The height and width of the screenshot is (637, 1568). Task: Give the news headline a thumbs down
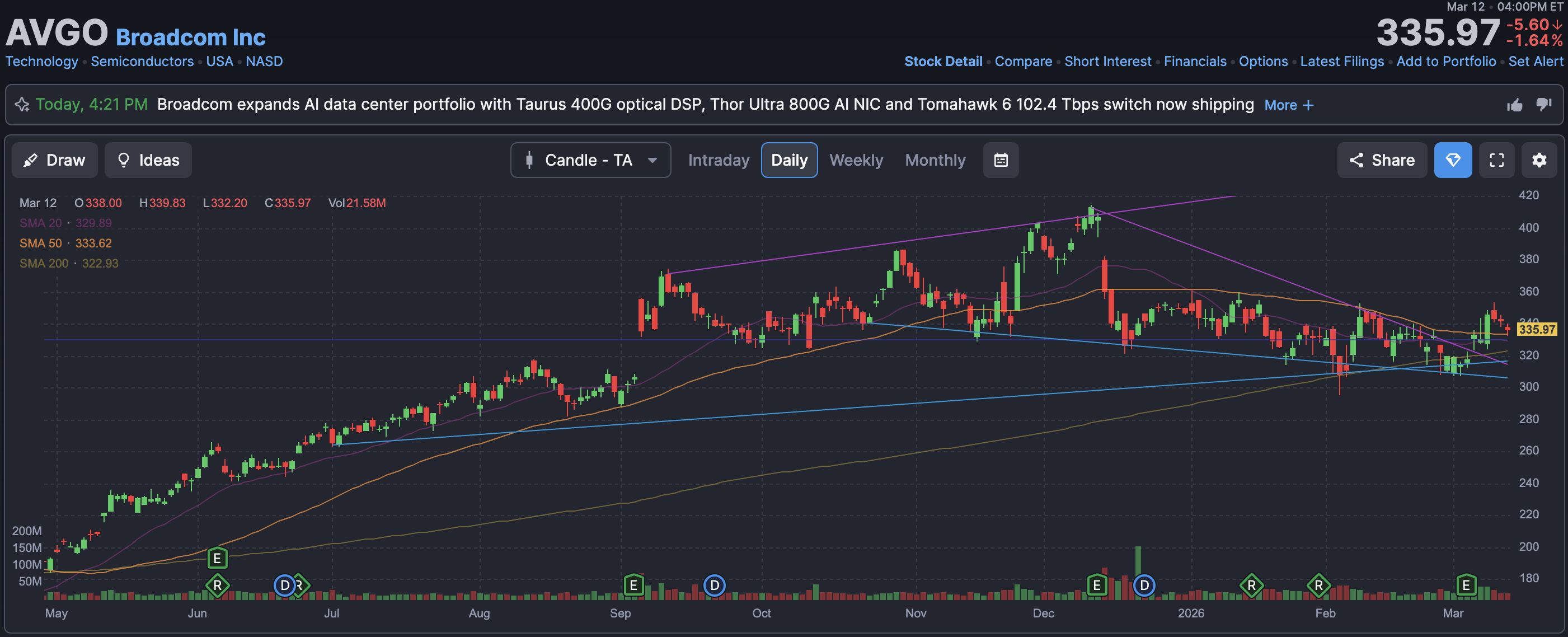1543,105
